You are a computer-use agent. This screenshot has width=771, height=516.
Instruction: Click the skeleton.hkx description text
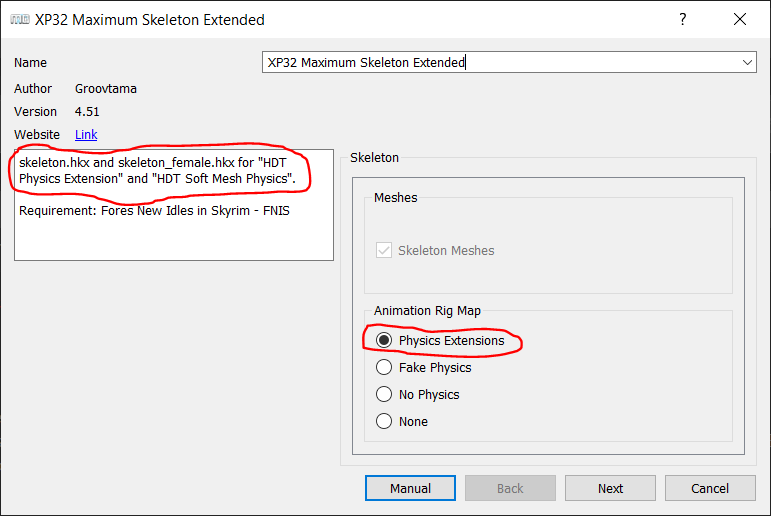click(157, 170)
